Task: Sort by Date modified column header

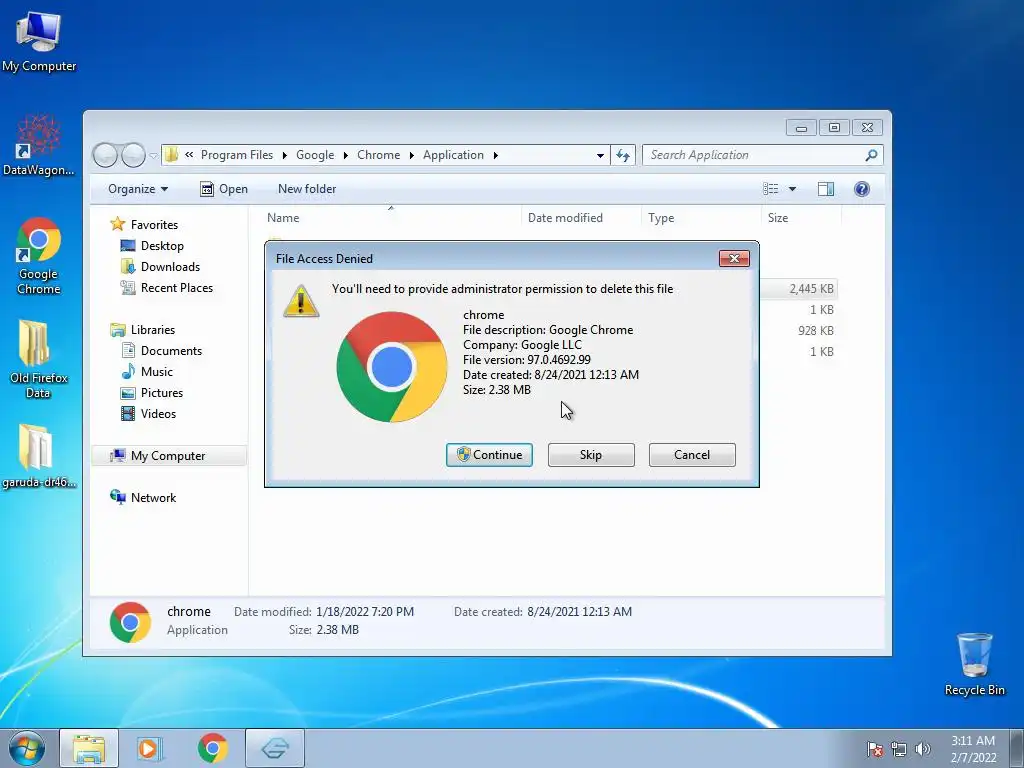Action: (x=581, y=218)
